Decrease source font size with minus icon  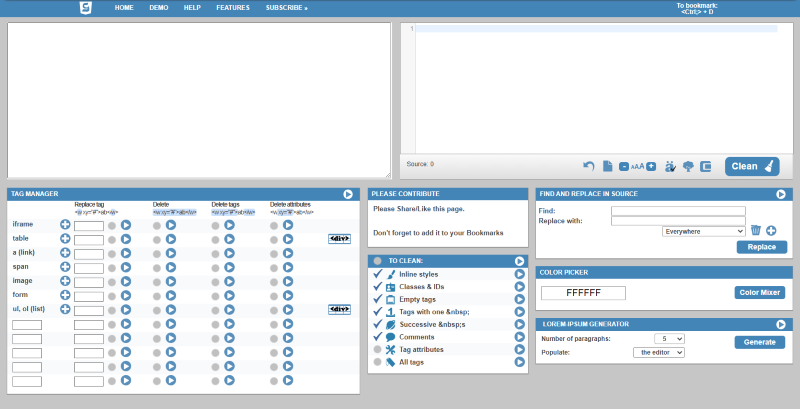click(623, 167)
